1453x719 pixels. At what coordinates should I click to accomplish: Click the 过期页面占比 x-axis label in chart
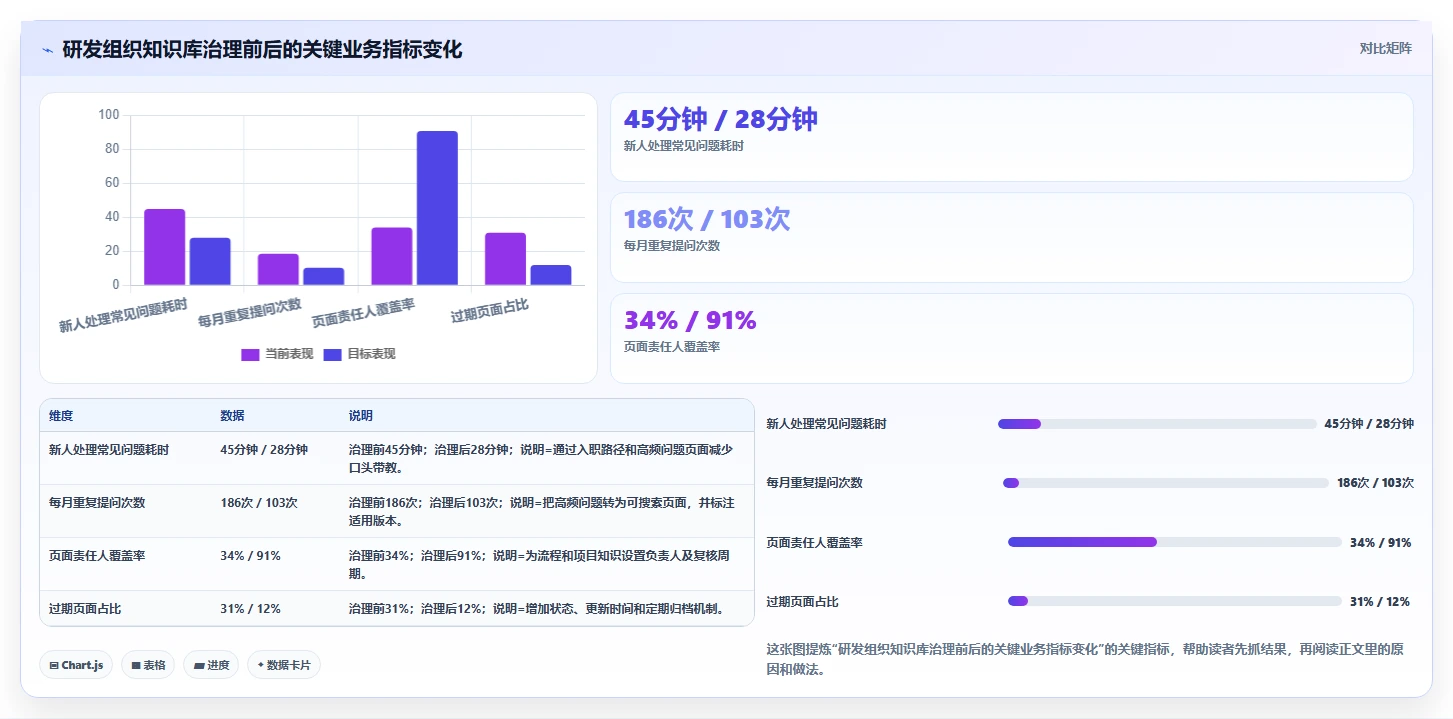489,311
